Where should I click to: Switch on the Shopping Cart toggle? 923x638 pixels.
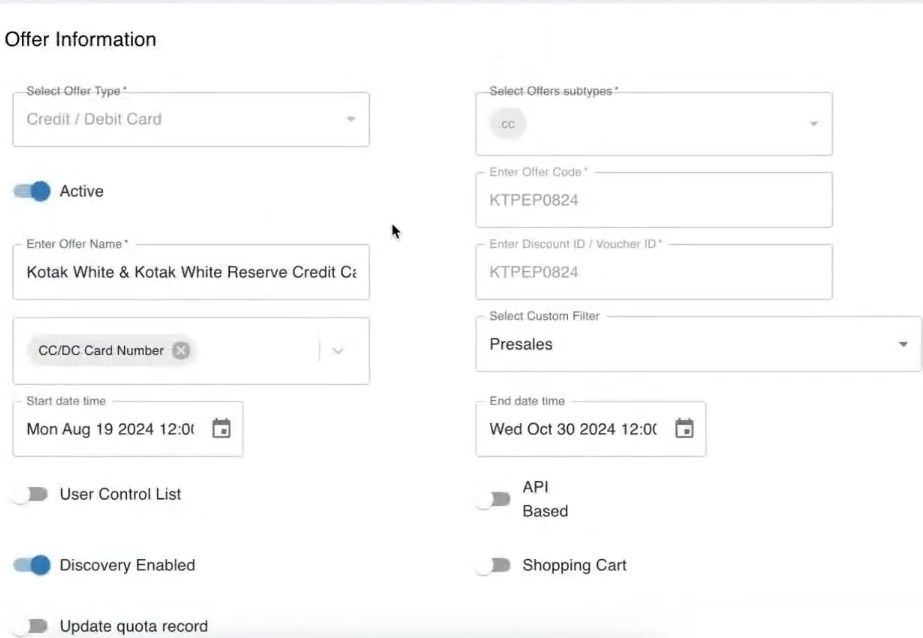493,565
